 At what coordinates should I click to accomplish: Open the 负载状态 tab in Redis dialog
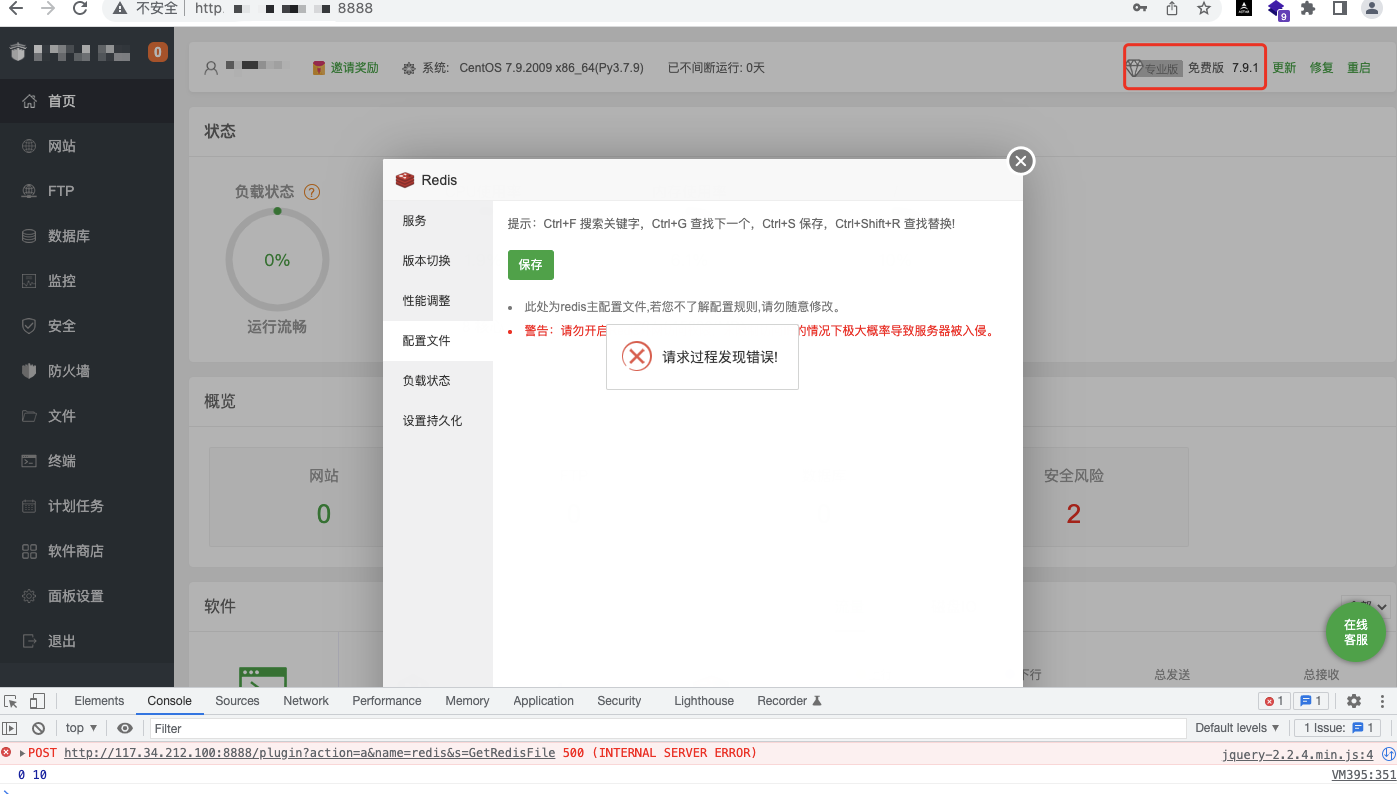(x=438, y=381)
